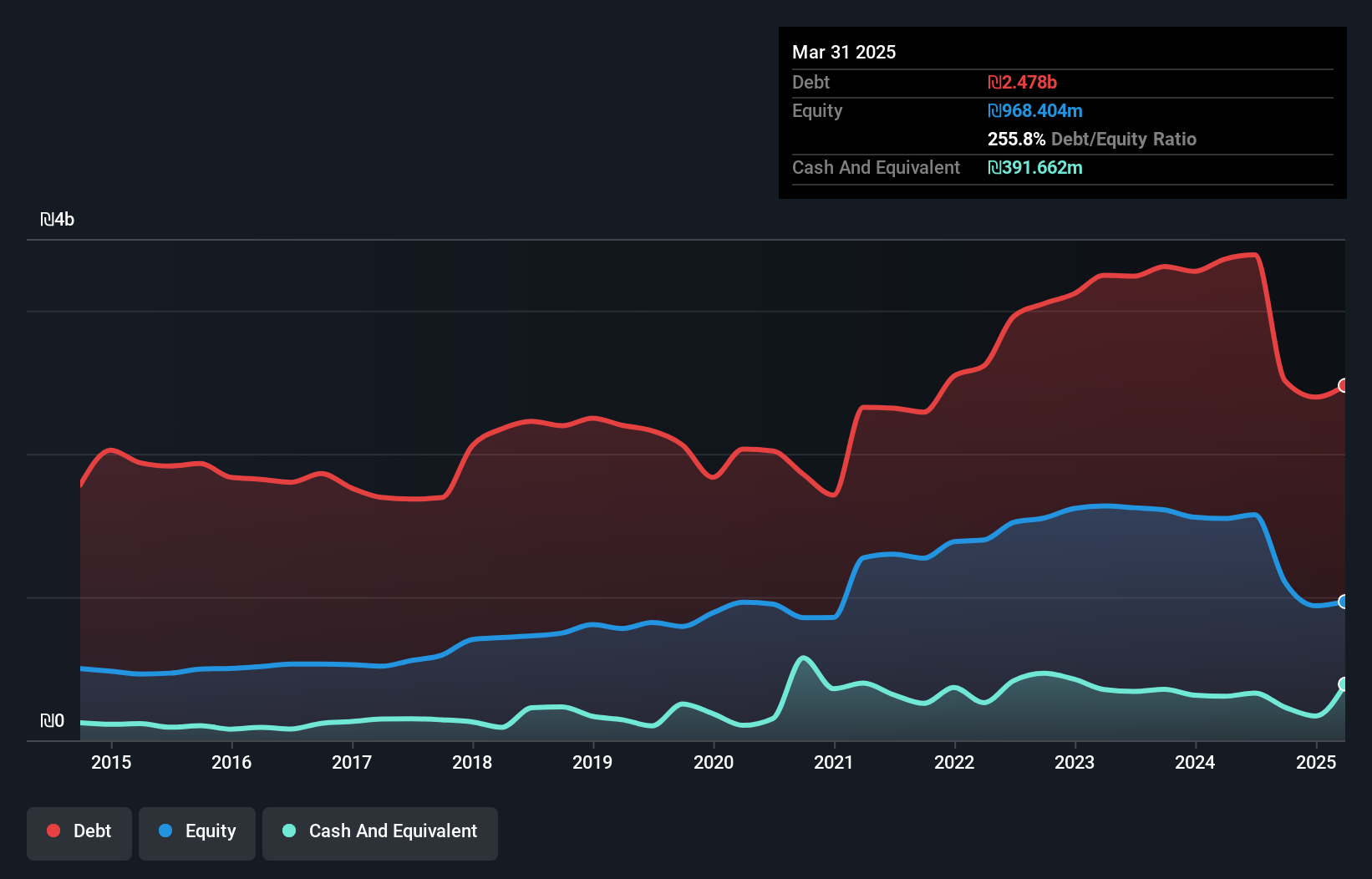The image size is (1372, 879).
Task: Select the Cash endpoint marker on chart
Action: click(x=1344, y=684)
